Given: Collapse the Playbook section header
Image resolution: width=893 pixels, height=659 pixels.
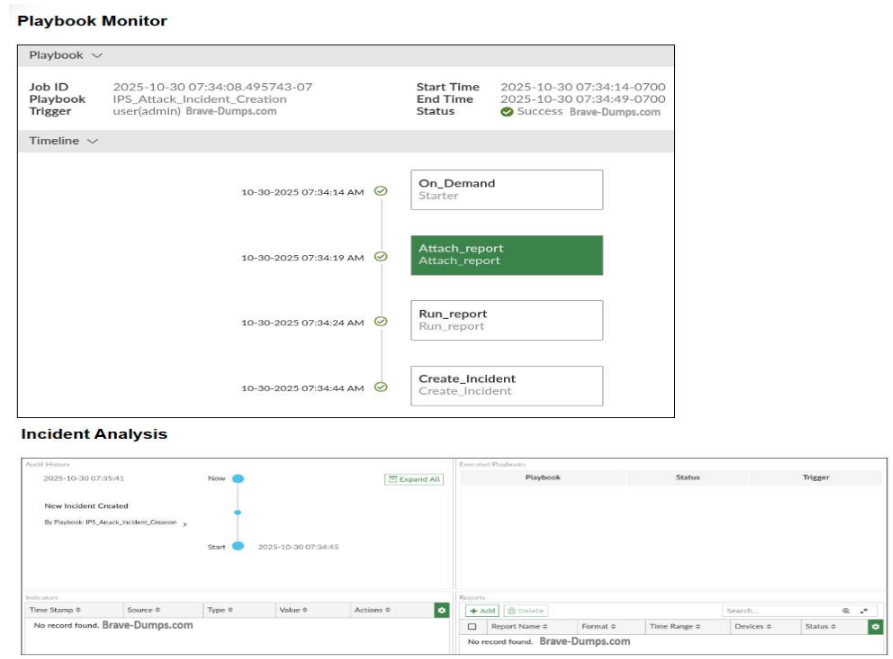Looking at the screenshot, I should tap(66, 56).
